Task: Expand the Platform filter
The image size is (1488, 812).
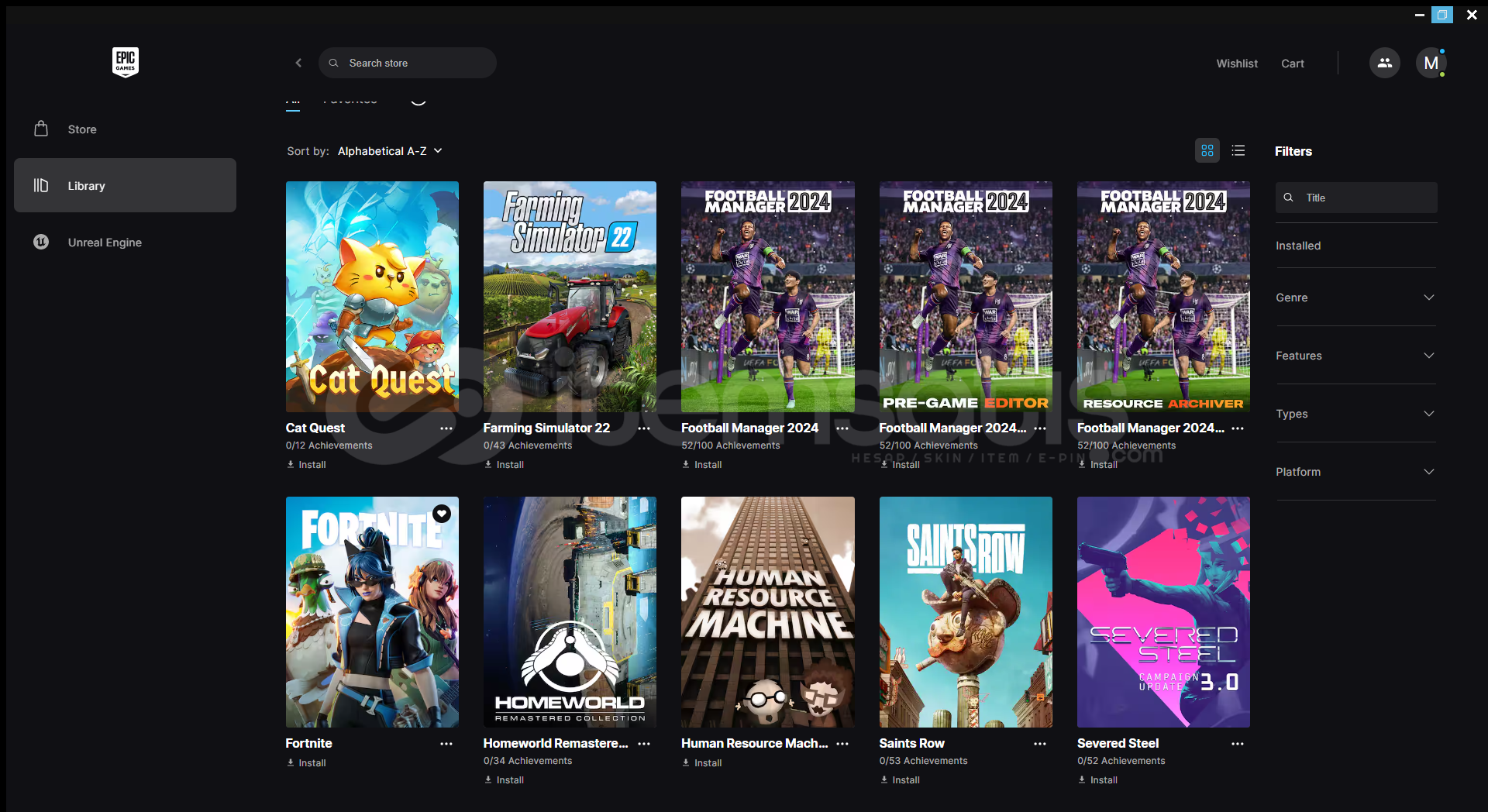Action: tap(1355, 472)
